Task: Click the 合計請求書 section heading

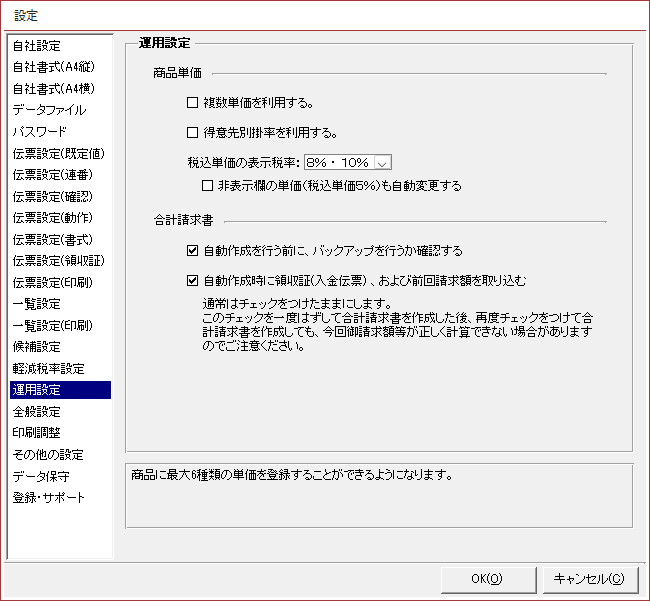Action: pos(183,220)
